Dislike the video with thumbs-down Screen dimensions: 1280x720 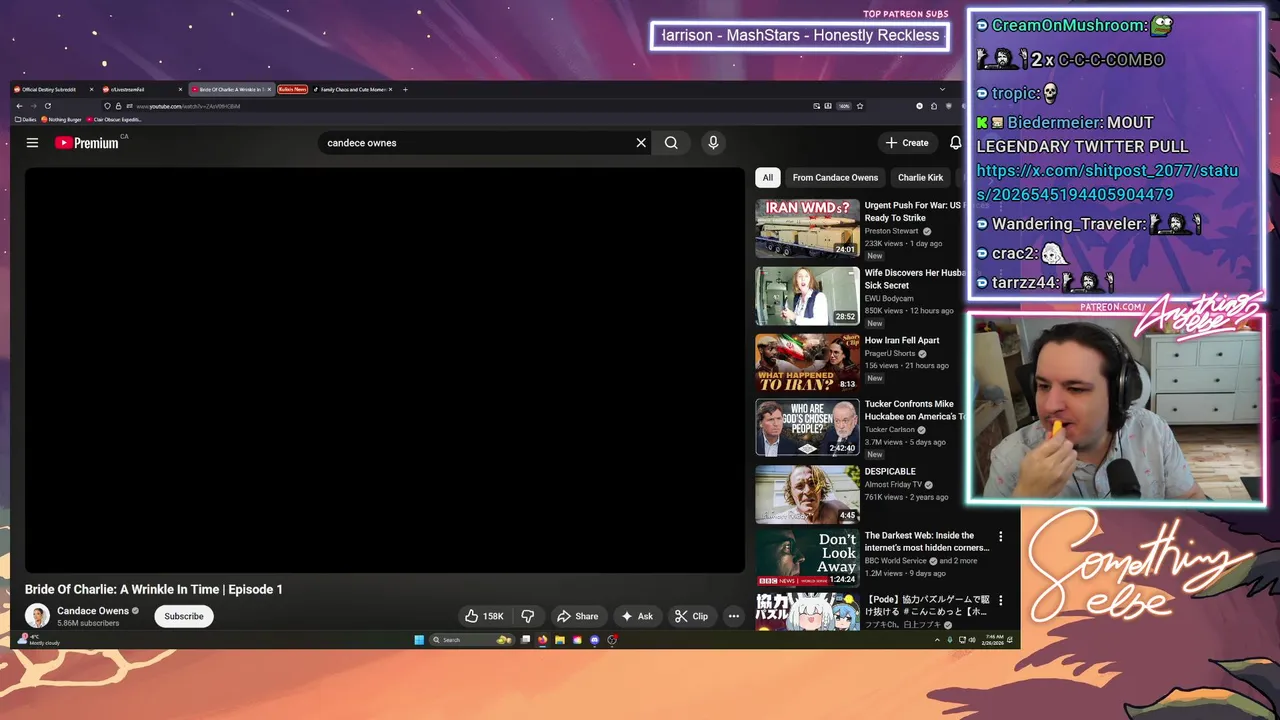[x=527, y=616]
